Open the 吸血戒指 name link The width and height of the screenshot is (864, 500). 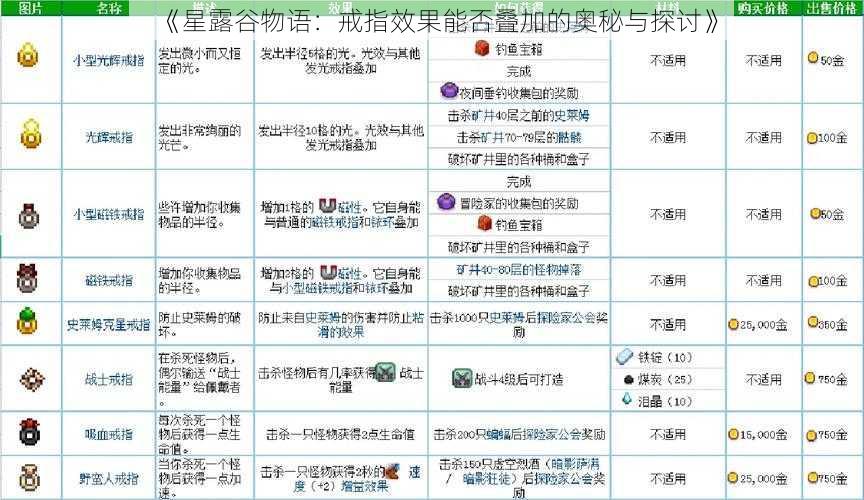pos(109,434)
